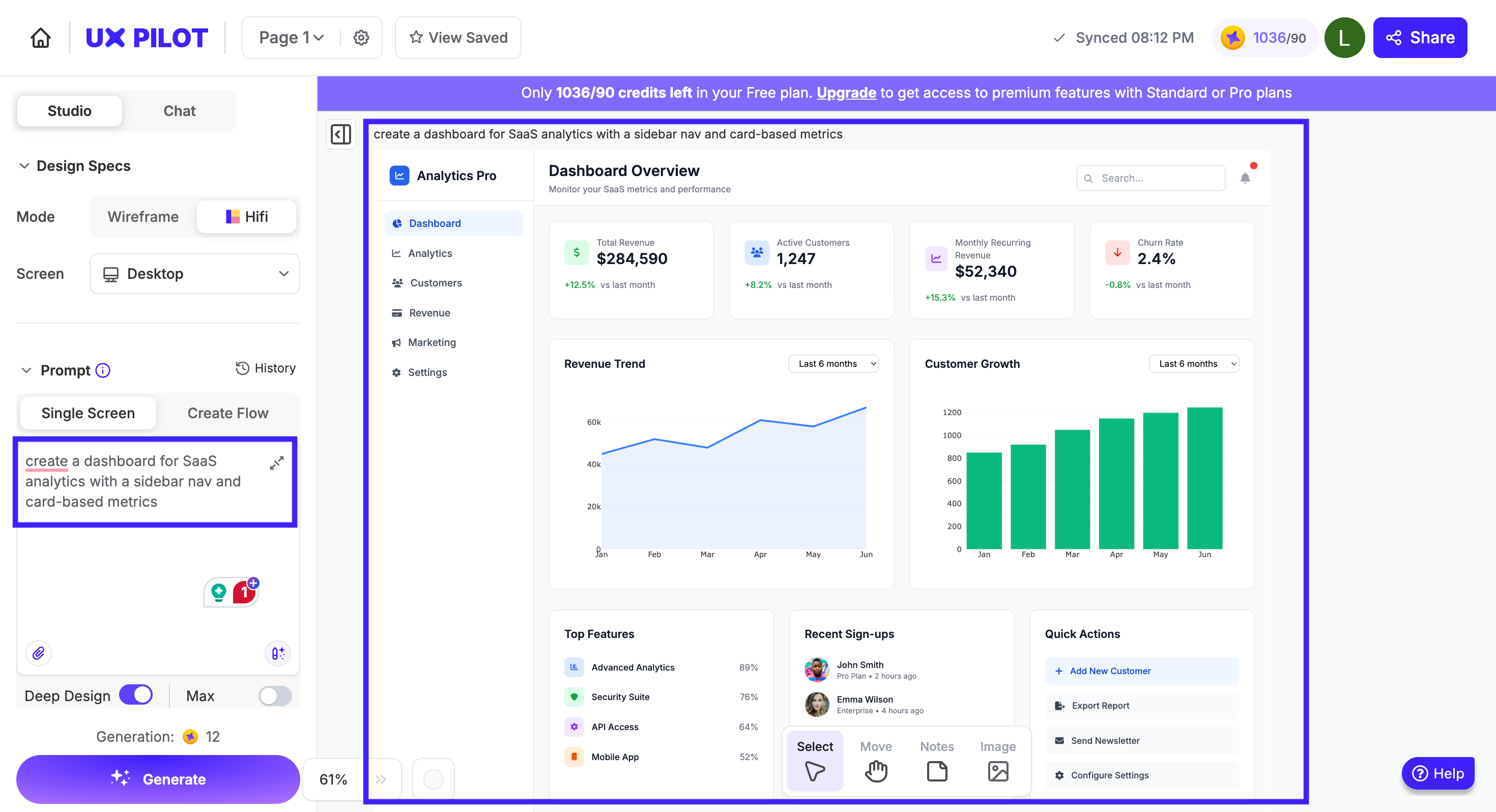1496x812 pixels.
Task: Collapse the left panel icon
Action: [341, 134]
